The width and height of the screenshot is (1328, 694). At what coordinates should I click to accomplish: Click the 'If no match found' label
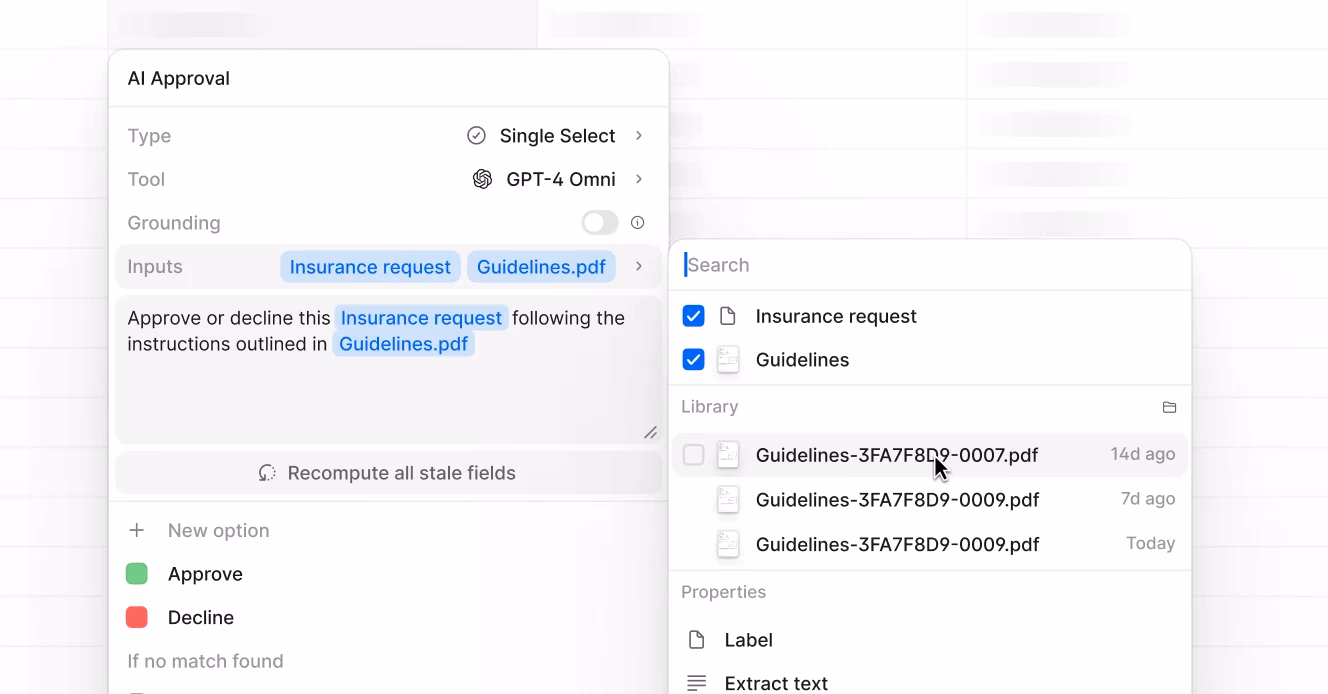(x=205, y=661)
